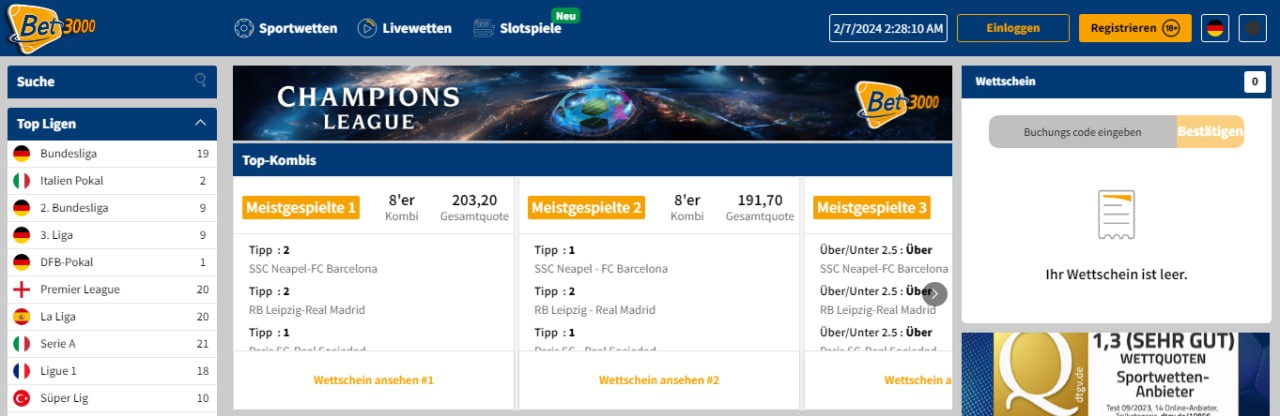Click RB Leipzig - Real Madrid in Meistgespielte 2
This screenshot has width=1280, height=416.
click(x=595, y=310)
